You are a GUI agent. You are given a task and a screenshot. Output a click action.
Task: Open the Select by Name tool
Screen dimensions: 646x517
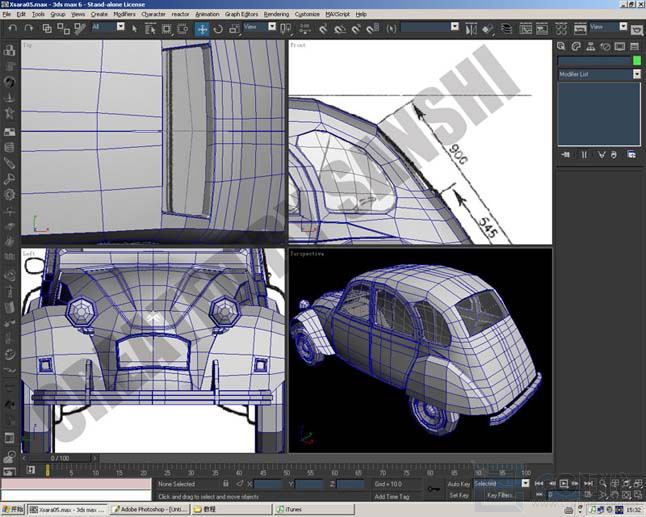point(150,28)
